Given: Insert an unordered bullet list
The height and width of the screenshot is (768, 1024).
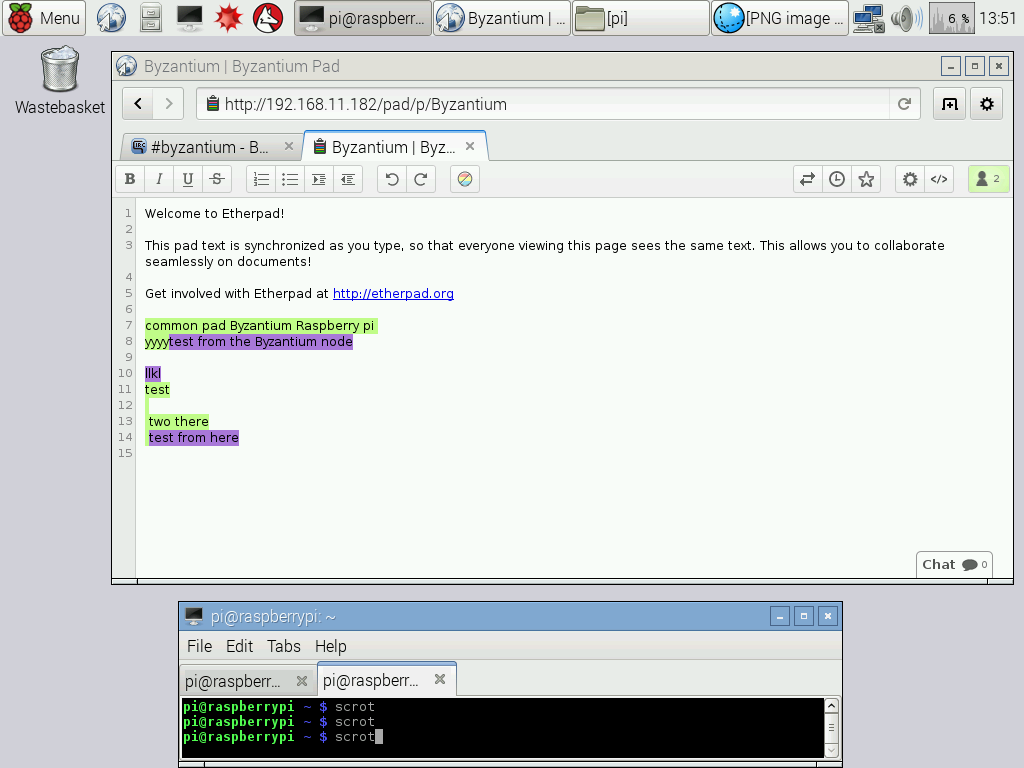Looking at the screenshot, I should click(x=290, y=179).
